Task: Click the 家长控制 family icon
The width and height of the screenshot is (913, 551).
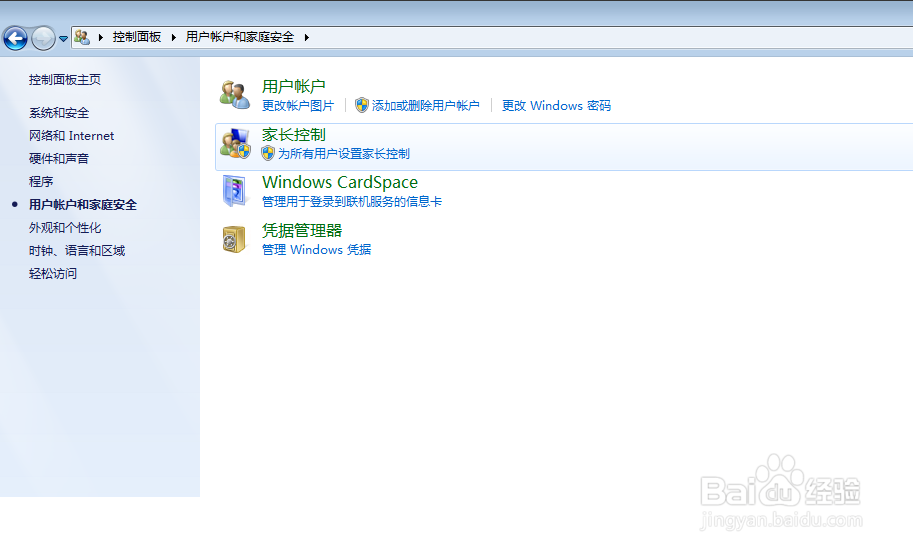Action: pyautogui.click(x=235, y=143)
